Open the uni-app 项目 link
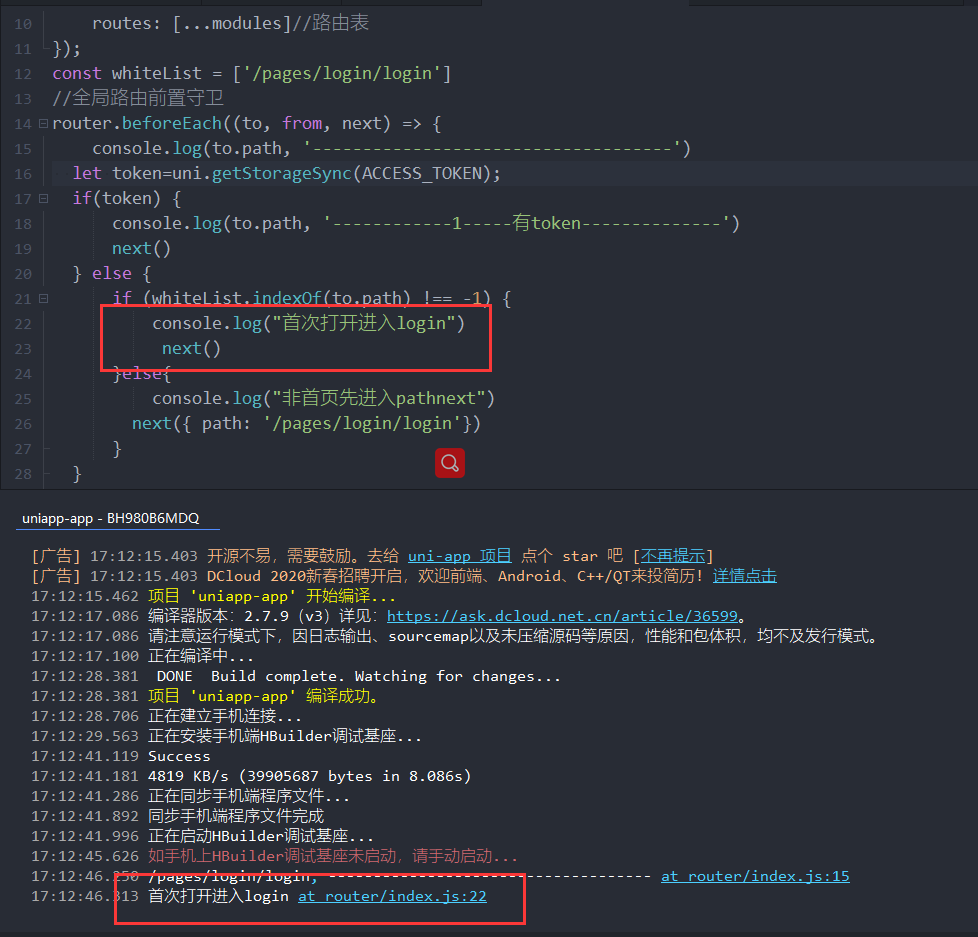 [459, 556]
